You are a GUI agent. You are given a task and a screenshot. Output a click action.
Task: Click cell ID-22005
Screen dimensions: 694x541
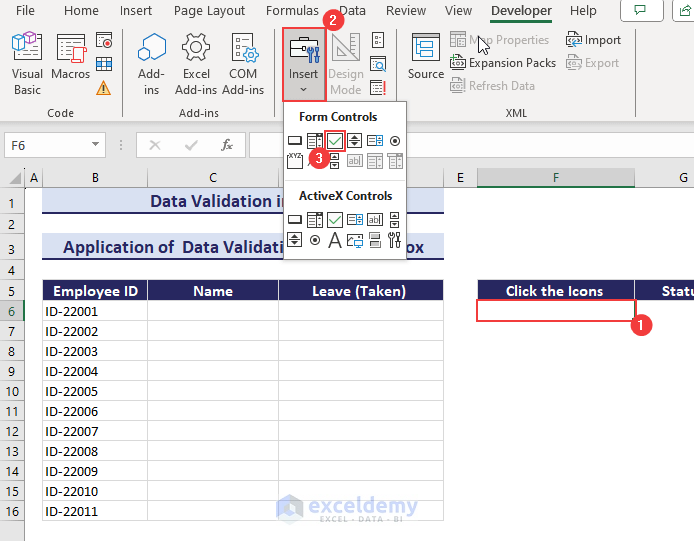click(95, 391)
